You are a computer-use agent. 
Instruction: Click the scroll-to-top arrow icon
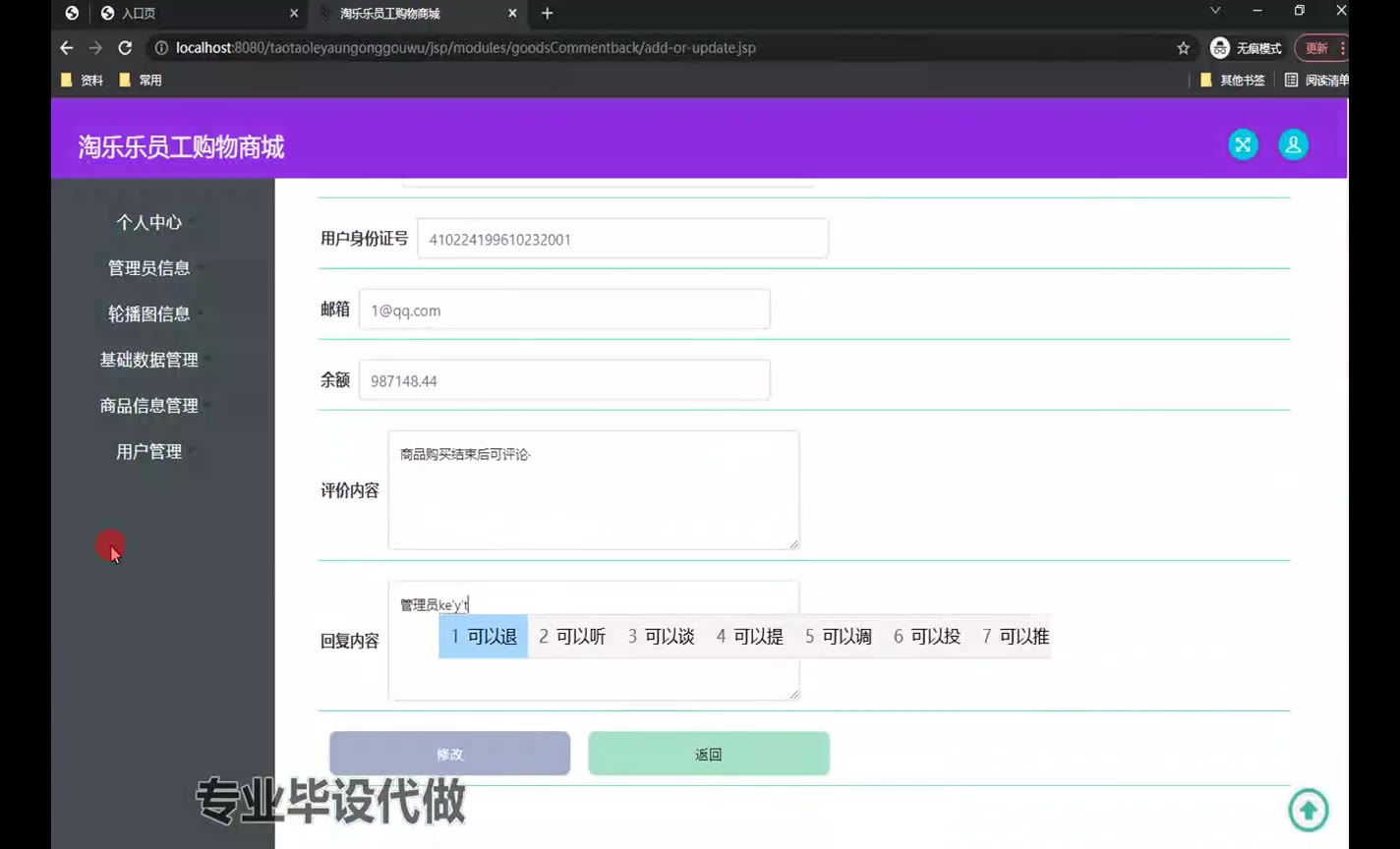click(x=1309, y=810)
